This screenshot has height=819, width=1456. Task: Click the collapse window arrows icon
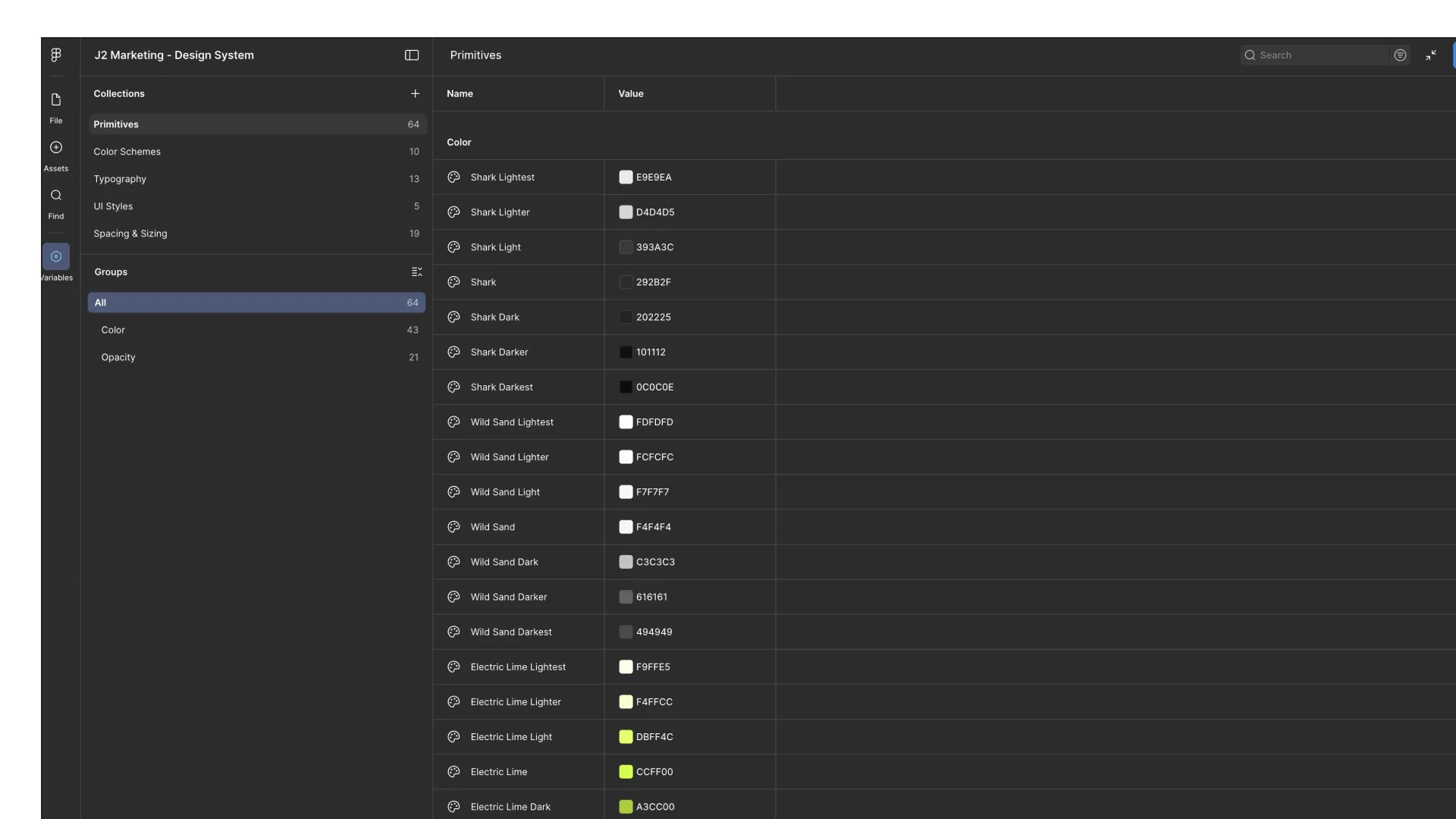click(1431, 55)
